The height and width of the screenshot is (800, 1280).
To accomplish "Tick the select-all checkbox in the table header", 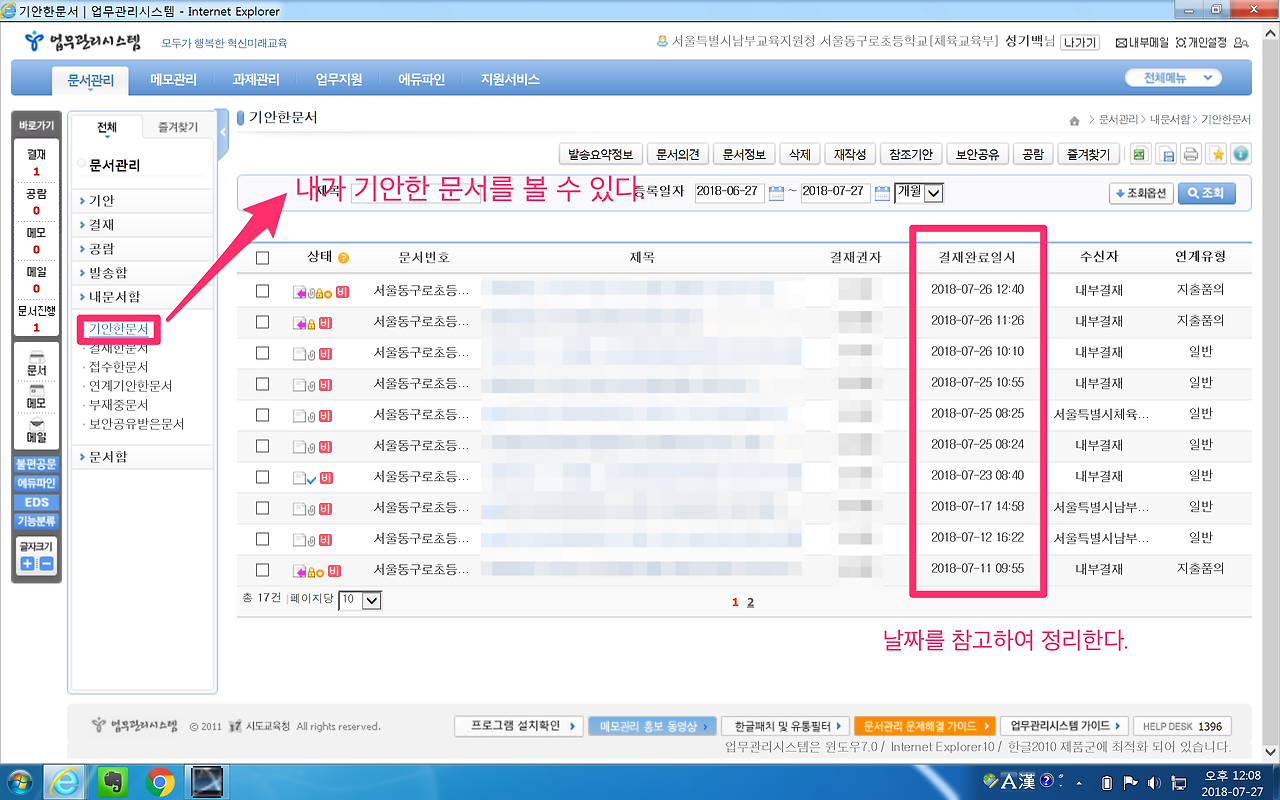I will pos(263,258).
